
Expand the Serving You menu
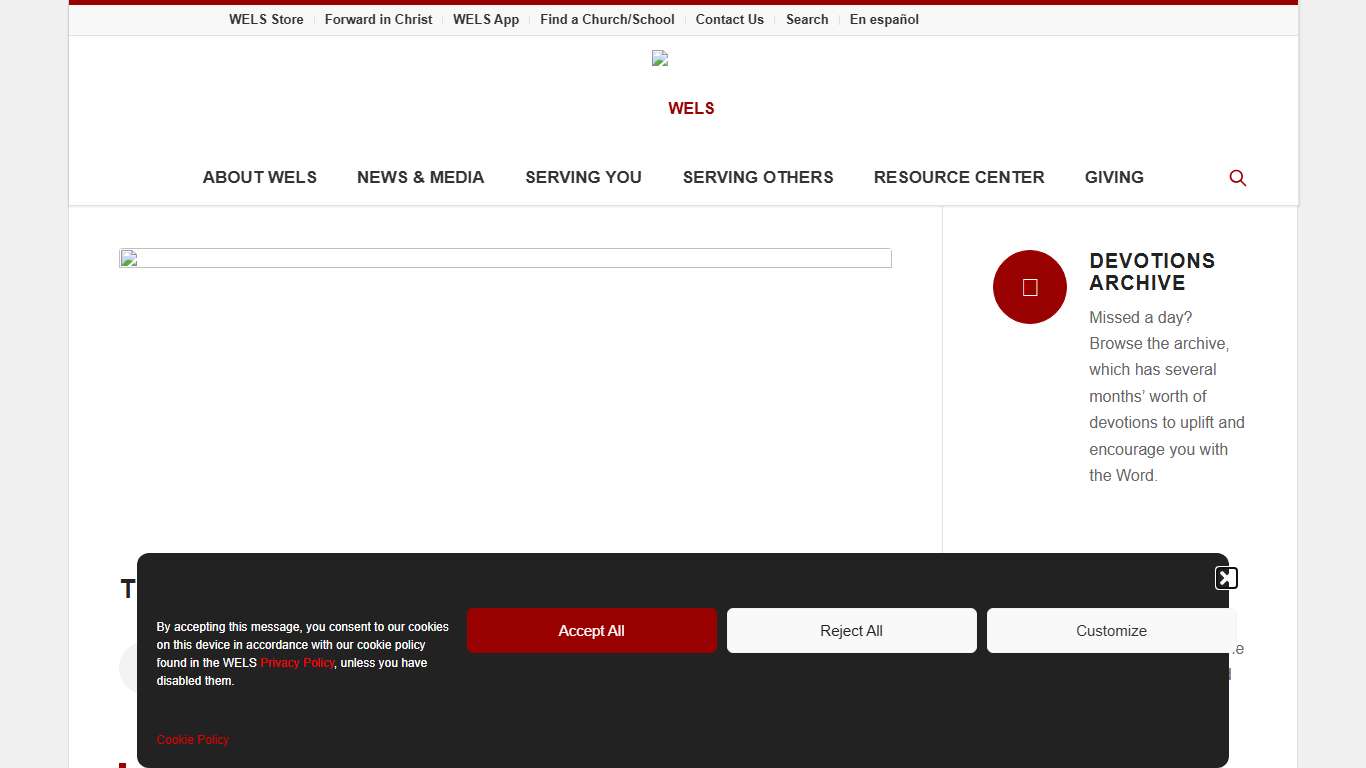[x=583, y=177]
